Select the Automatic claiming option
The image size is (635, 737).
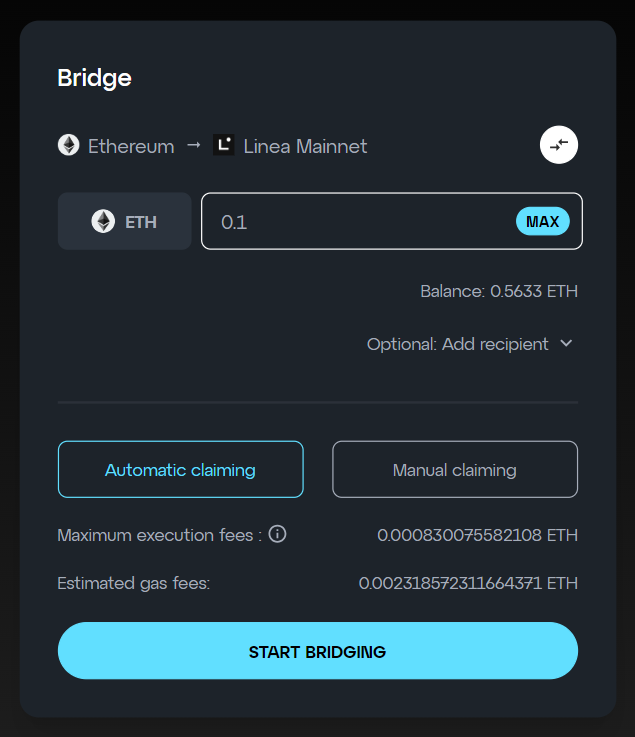[180, 469]
